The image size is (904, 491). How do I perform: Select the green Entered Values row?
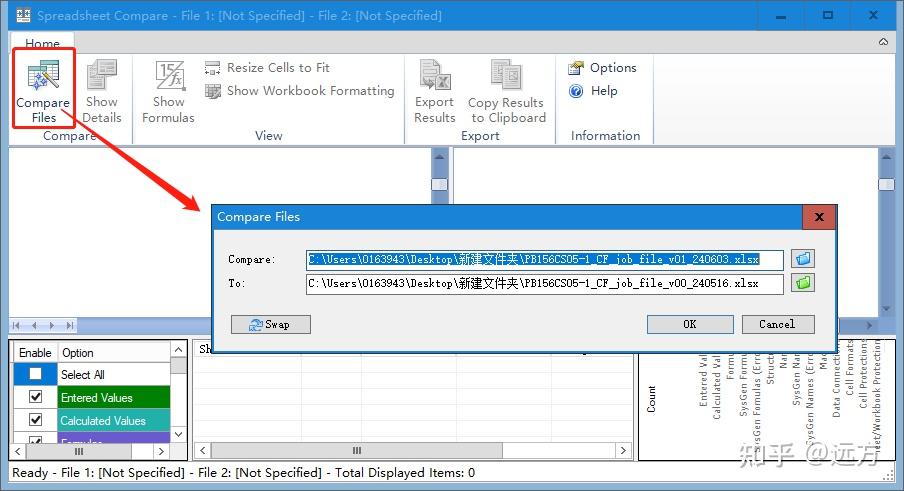tap(114, 398)
